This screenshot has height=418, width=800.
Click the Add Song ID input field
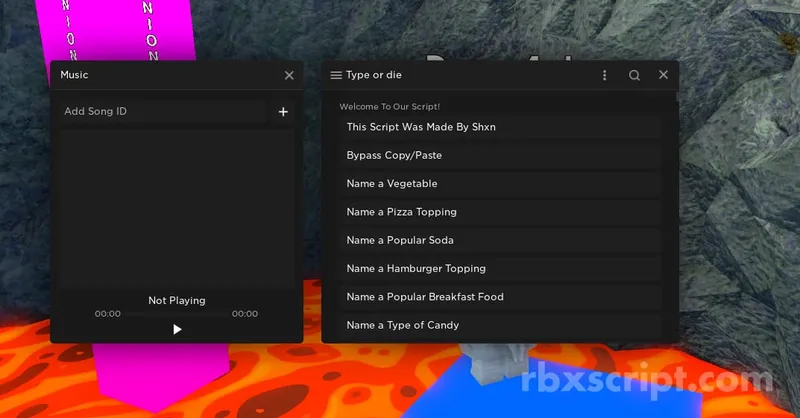[x=163, y=111]
